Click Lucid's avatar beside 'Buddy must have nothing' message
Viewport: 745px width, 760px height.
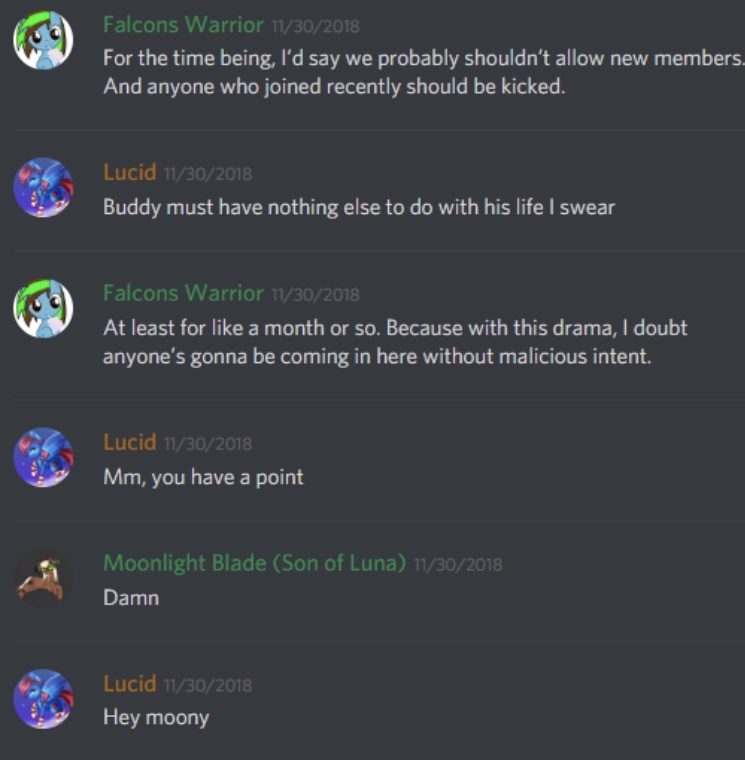[x=43, y=188]
